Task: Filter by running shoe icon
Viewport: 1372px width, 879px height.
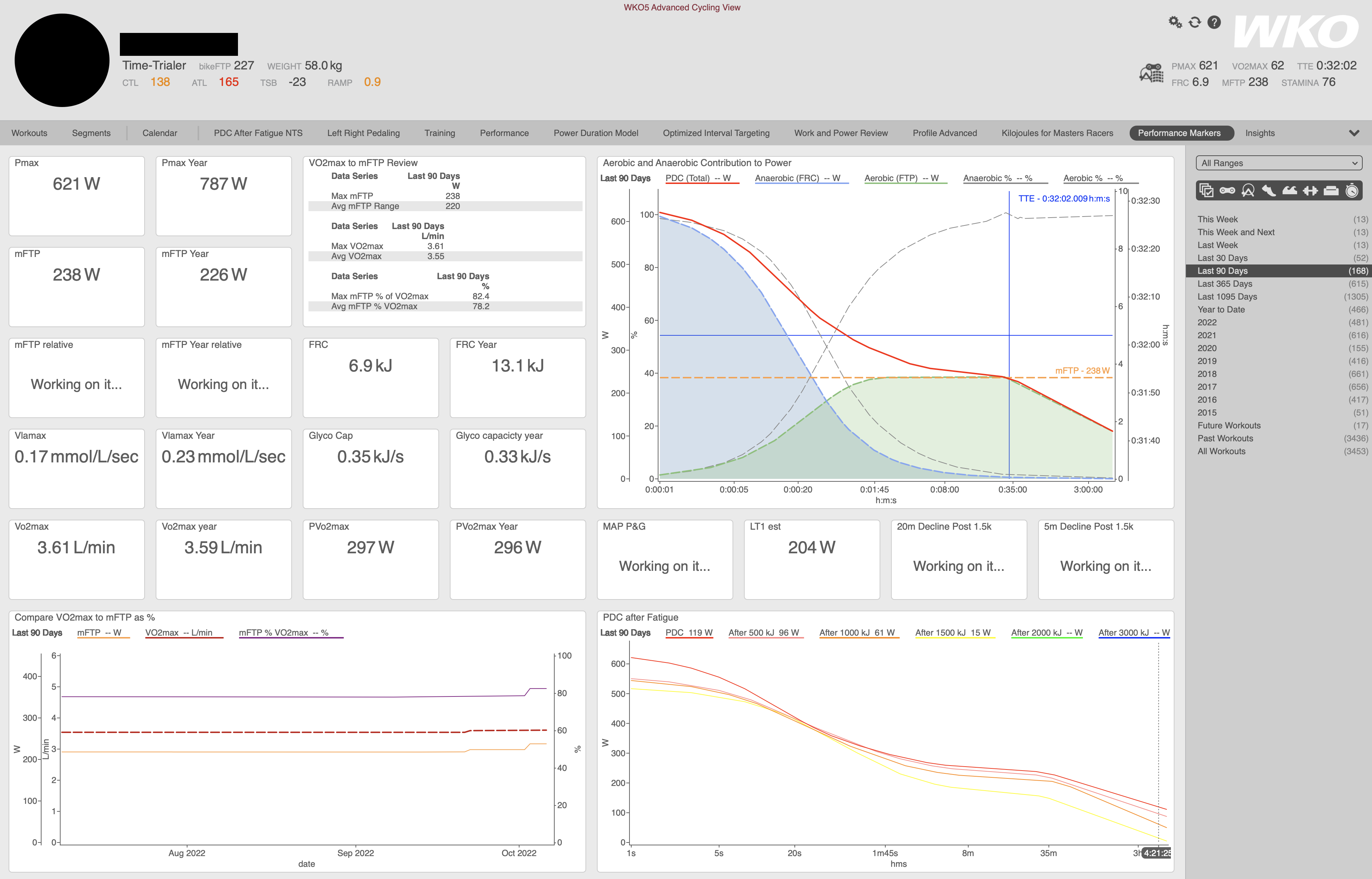Action: [x=1269, y=191]
